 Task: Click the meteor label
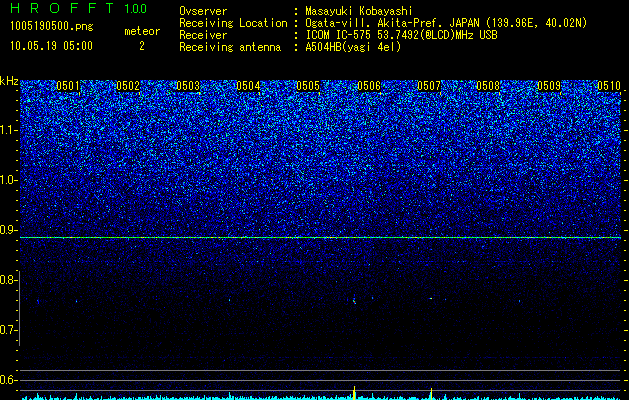pyautogui.click(x=142, y=31)
